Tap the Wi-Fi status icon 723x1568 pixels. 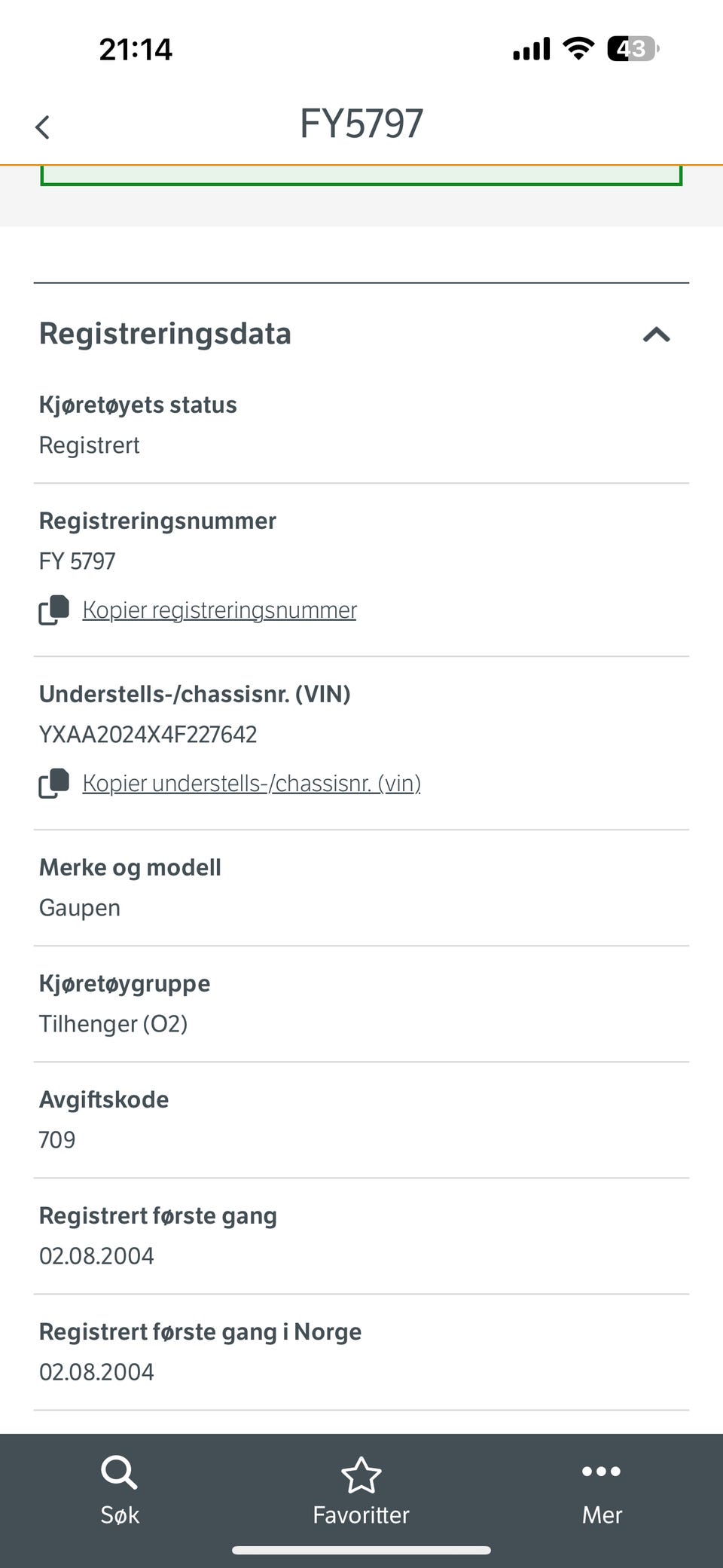578,49
